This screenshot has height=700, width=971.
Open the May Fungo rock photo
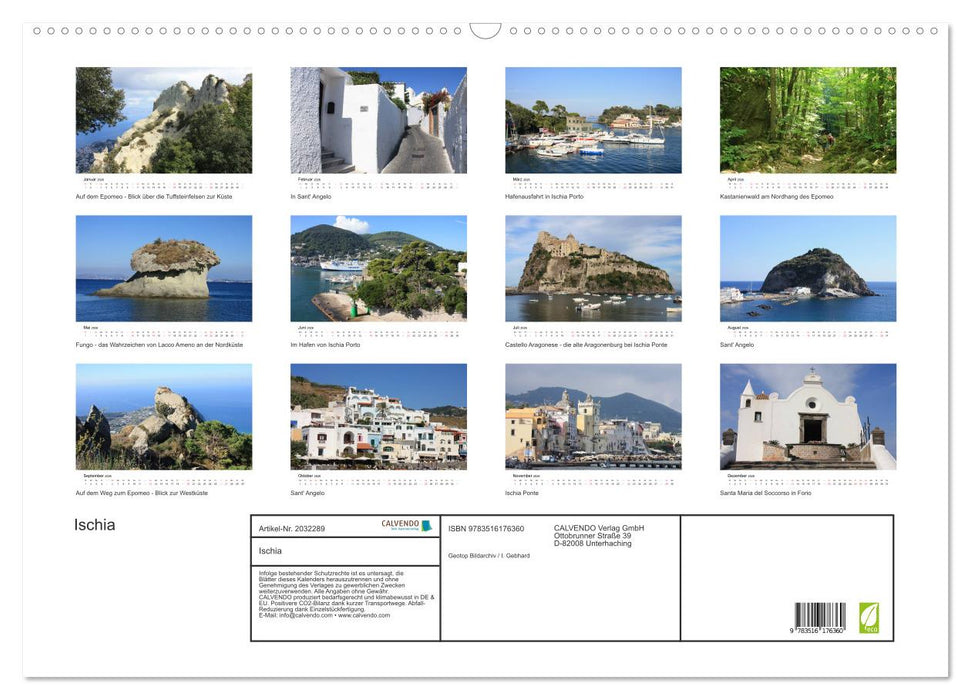(163, 268)
